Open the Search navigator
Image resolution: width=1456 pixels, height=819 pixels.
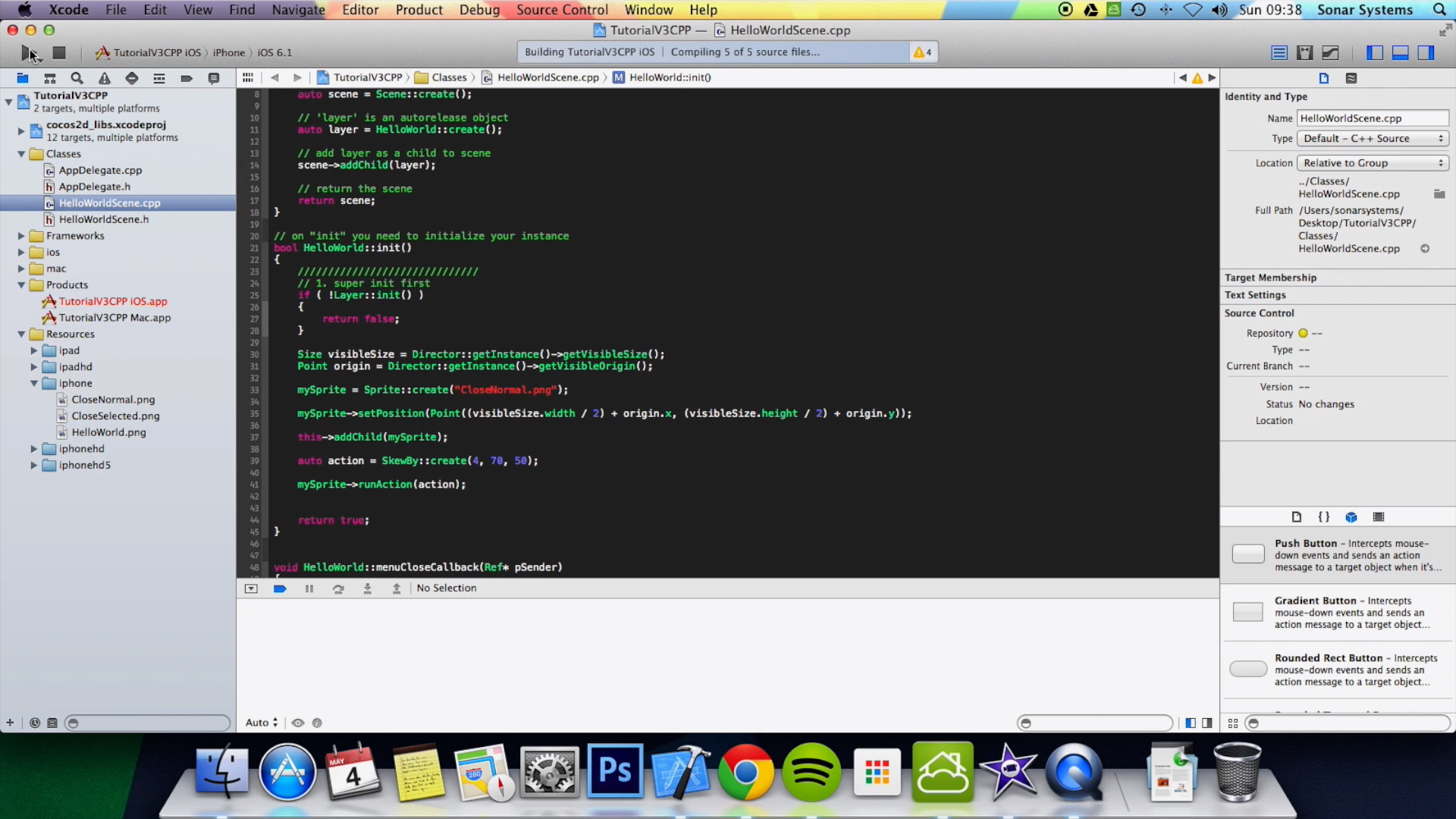click(x=77, y=77)
